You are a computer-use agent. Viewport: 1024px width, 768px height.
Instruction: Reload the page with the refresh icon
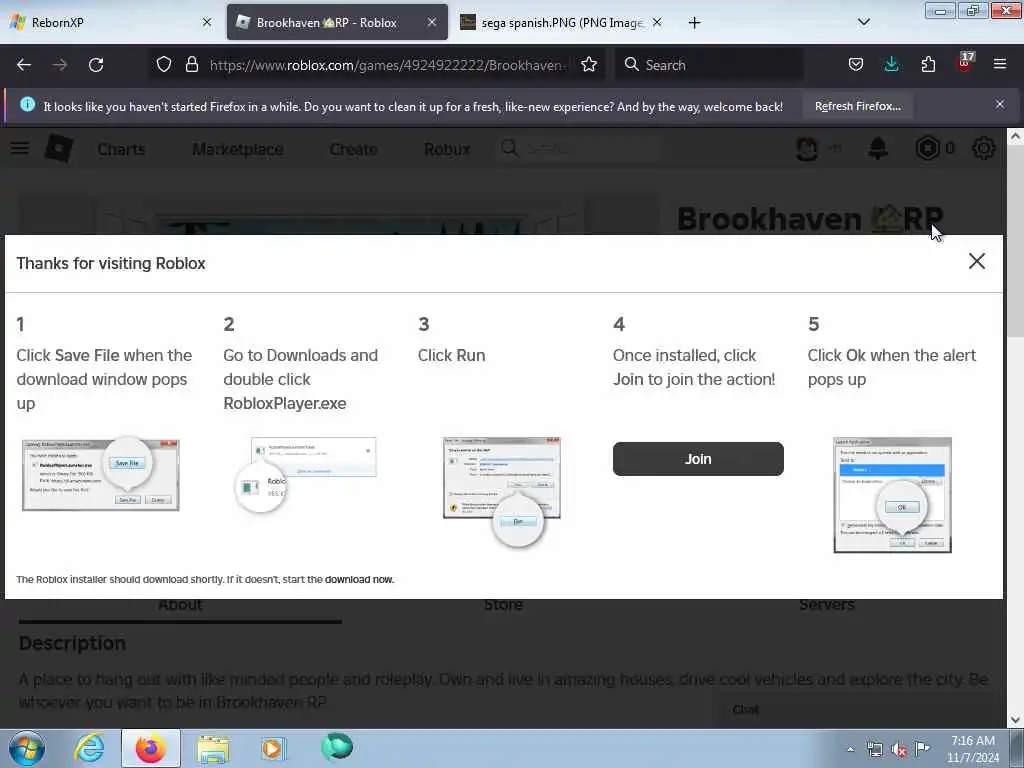[x=96, y=65]
